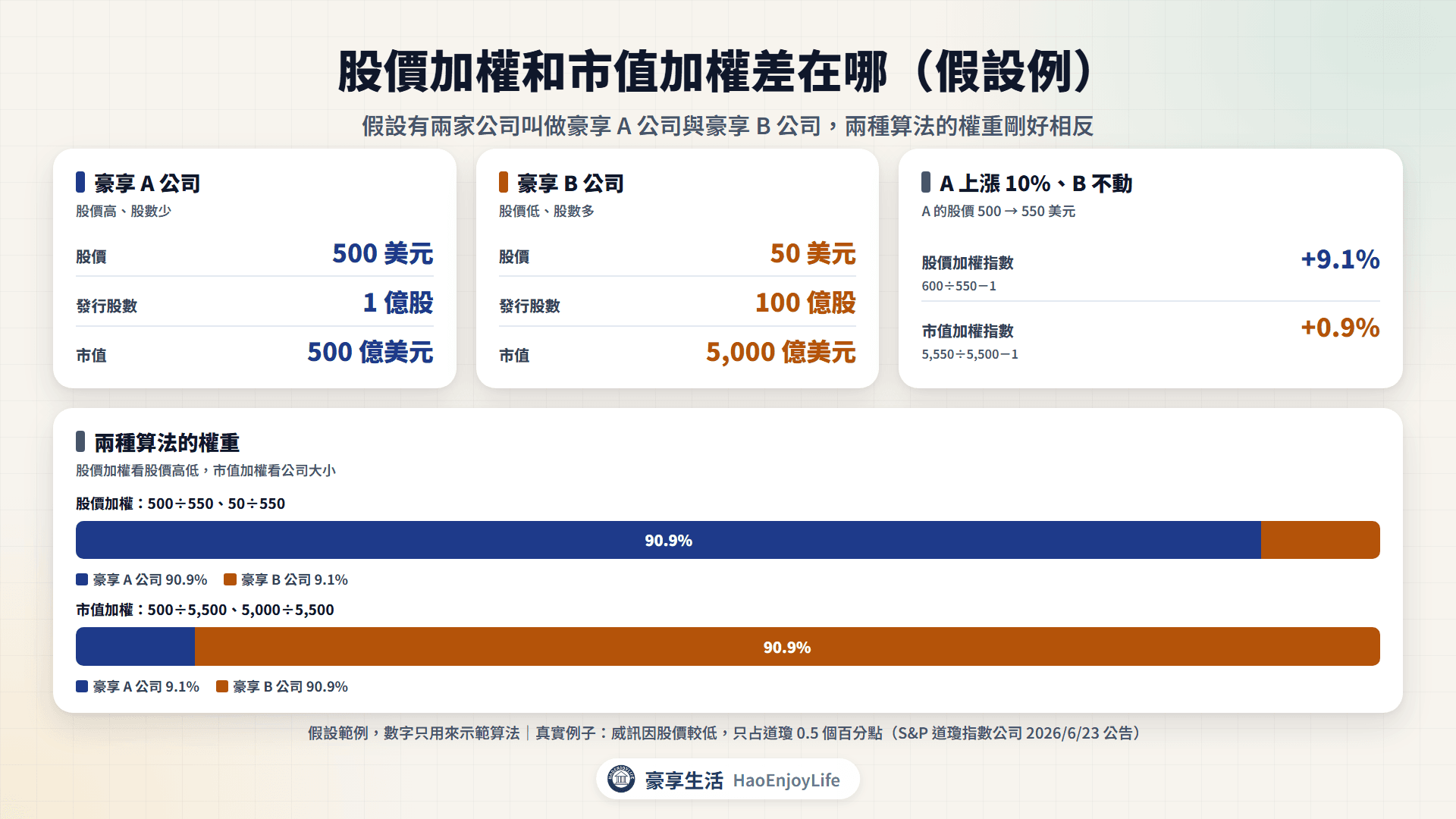
Task: Click the formula 600÷550−1
Action: tap(959, 286)
